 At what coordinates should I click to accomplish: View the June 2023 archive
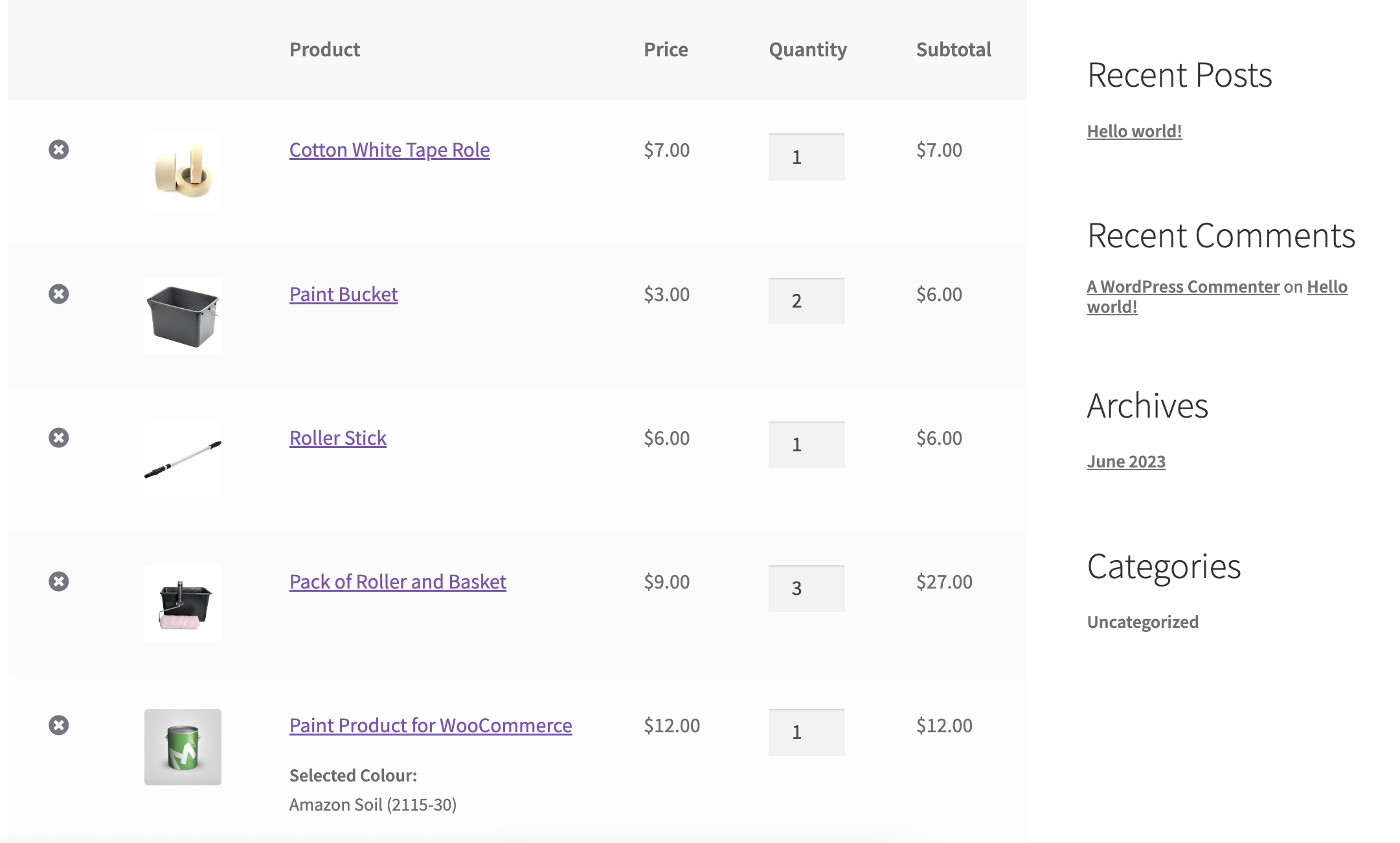pos(1125,462)
